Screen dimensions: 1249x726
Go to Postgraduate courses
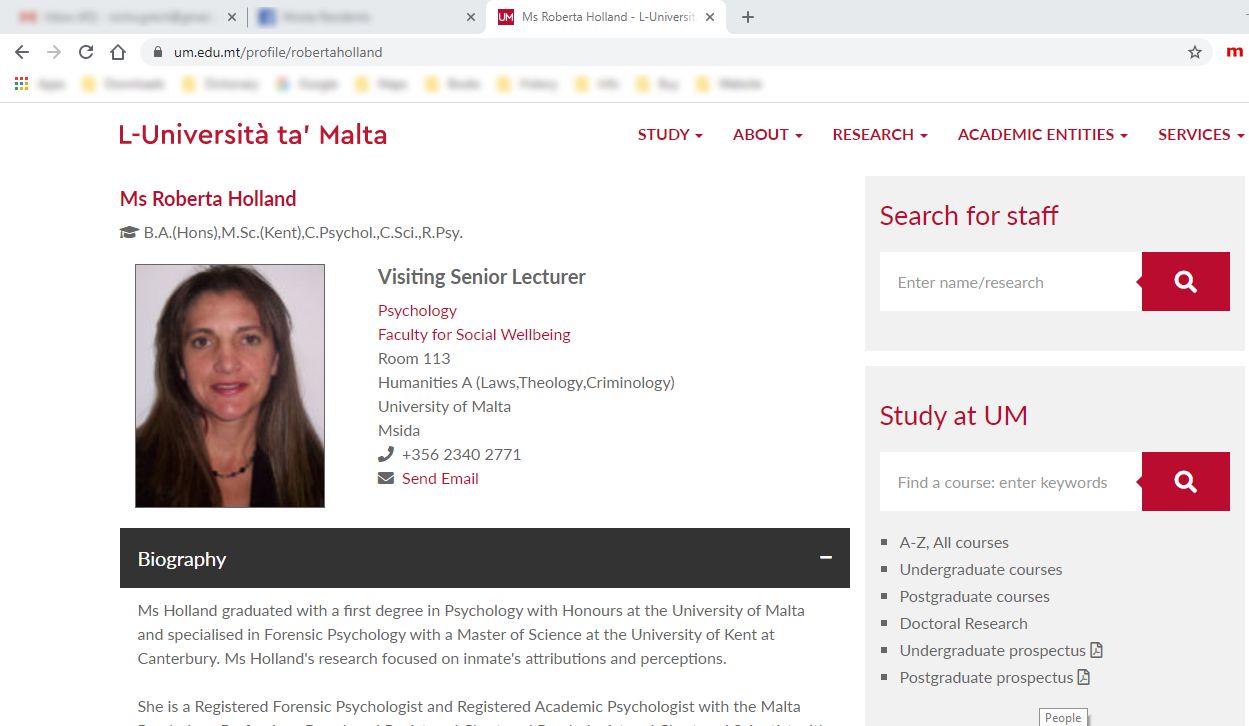(975, 596)
